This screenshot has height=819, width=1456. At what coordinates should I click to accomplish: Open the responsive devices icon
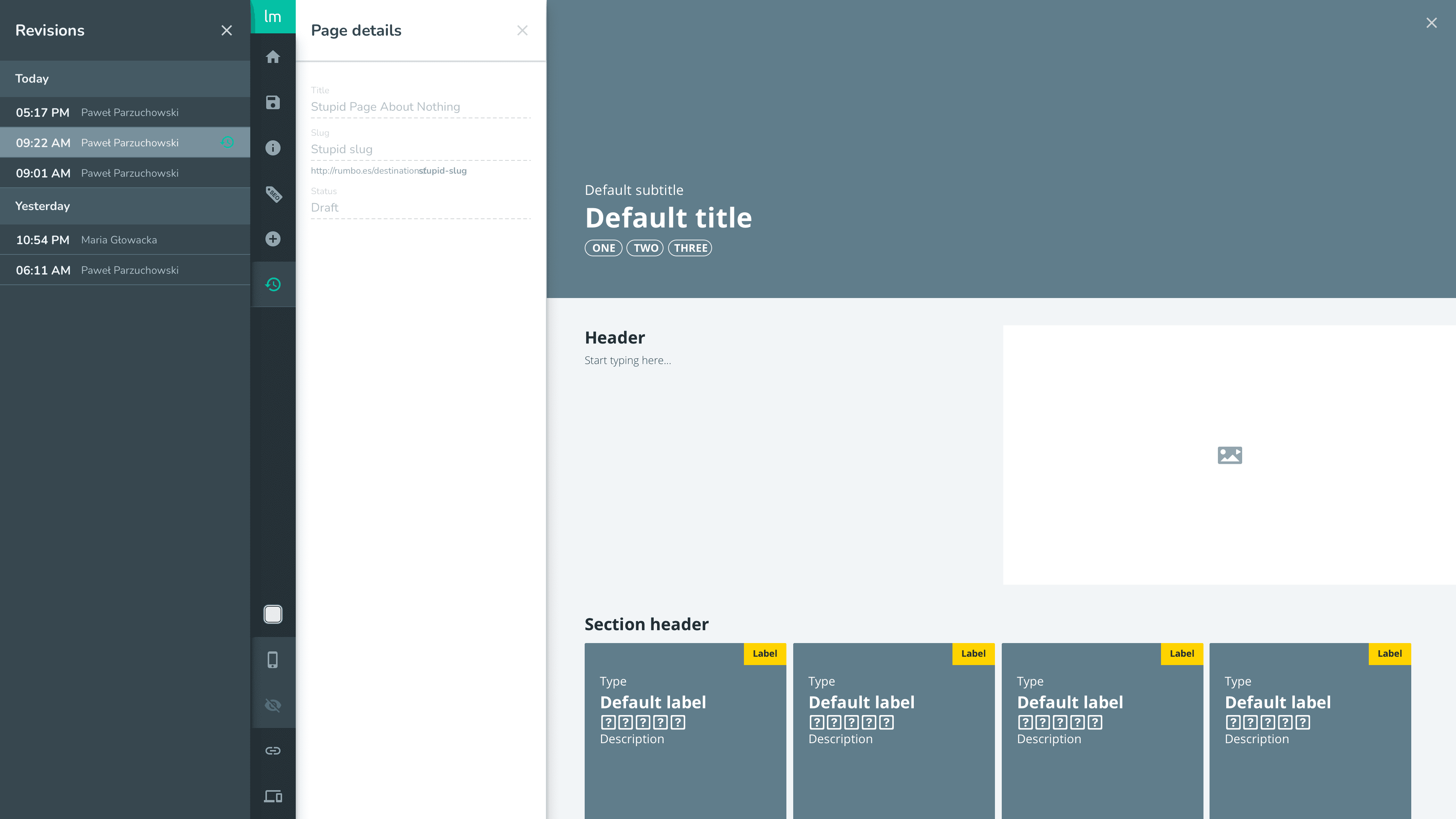click(273, 796)
